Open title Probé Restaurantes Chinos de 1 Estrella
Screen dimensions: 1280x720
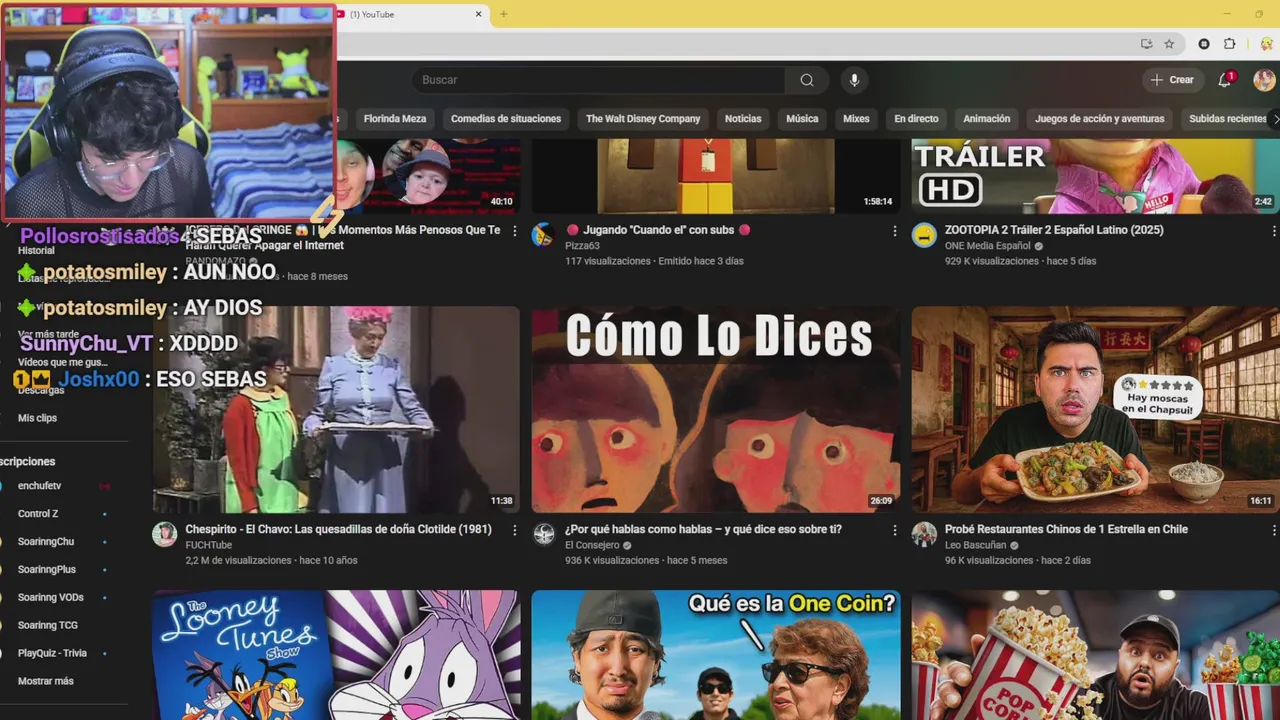(x=1066, y=529)
